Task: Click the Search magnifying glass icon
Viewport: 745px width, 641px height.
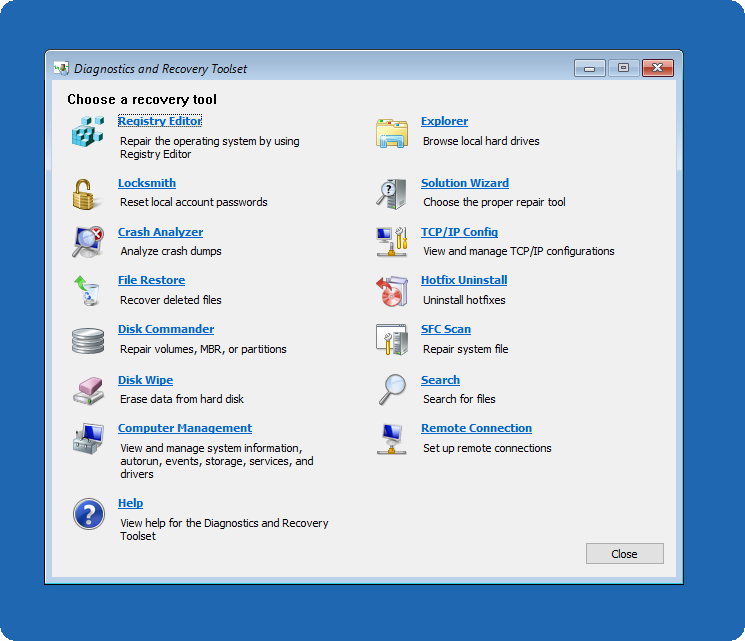Action: click(391, 389)
